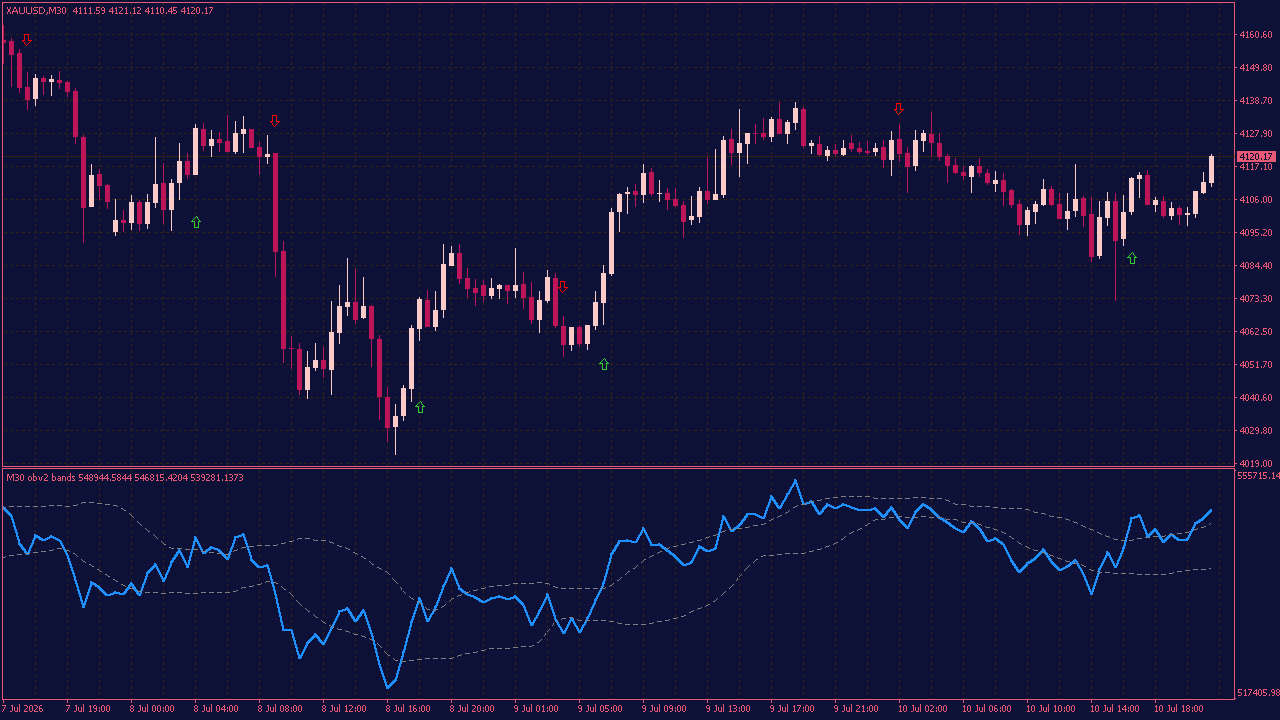Click the 7 Jul 19:00 time label

[88, 709]
